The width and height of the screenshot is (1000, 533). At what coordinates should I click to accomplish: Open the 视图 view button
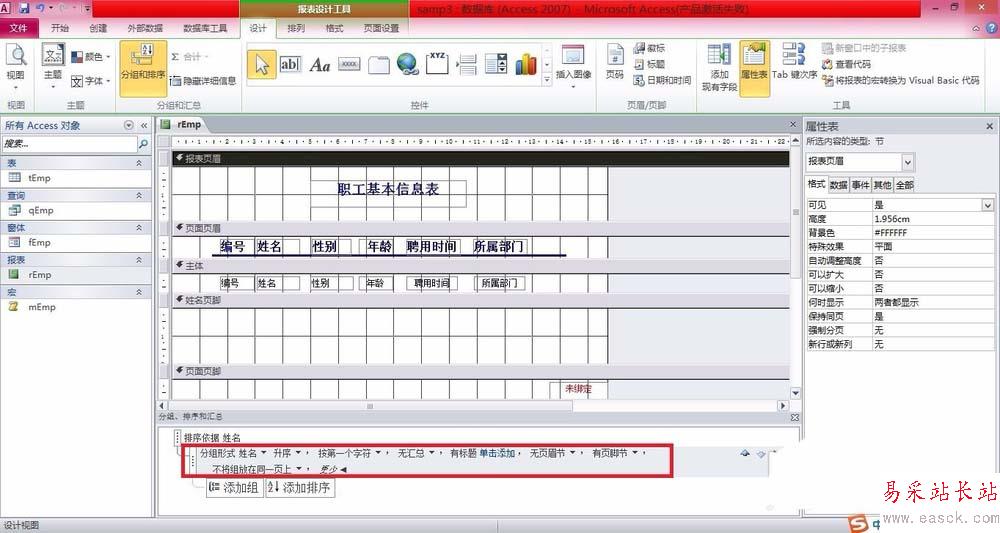[x=16, y=68]
